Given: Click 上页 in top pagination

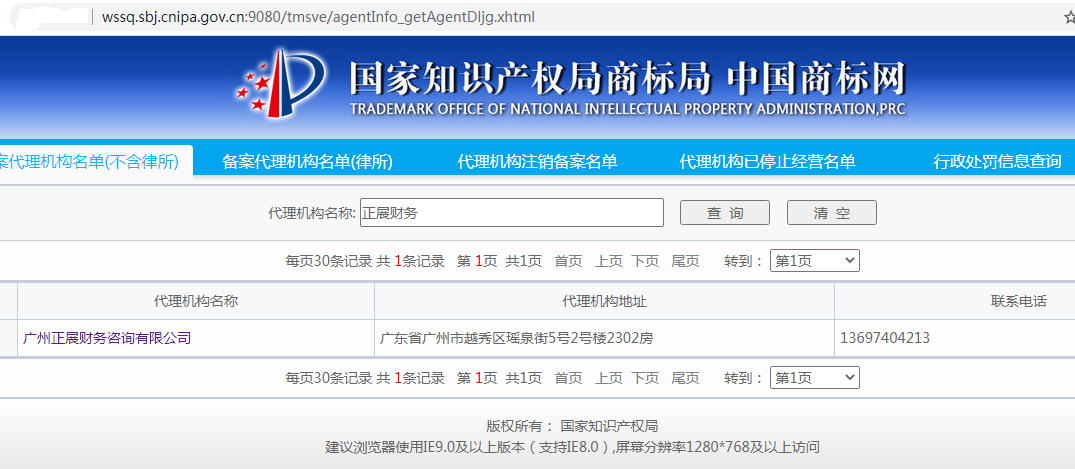Looking at the screenshot, I should (609, 261).
